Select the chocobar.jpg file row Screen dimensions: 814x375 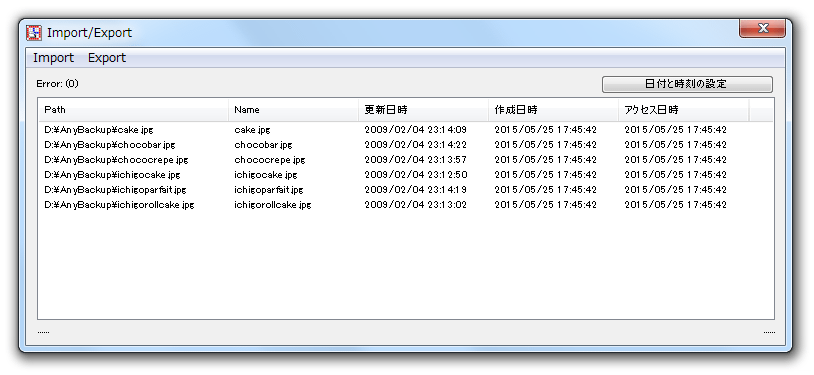click(405, 144)
